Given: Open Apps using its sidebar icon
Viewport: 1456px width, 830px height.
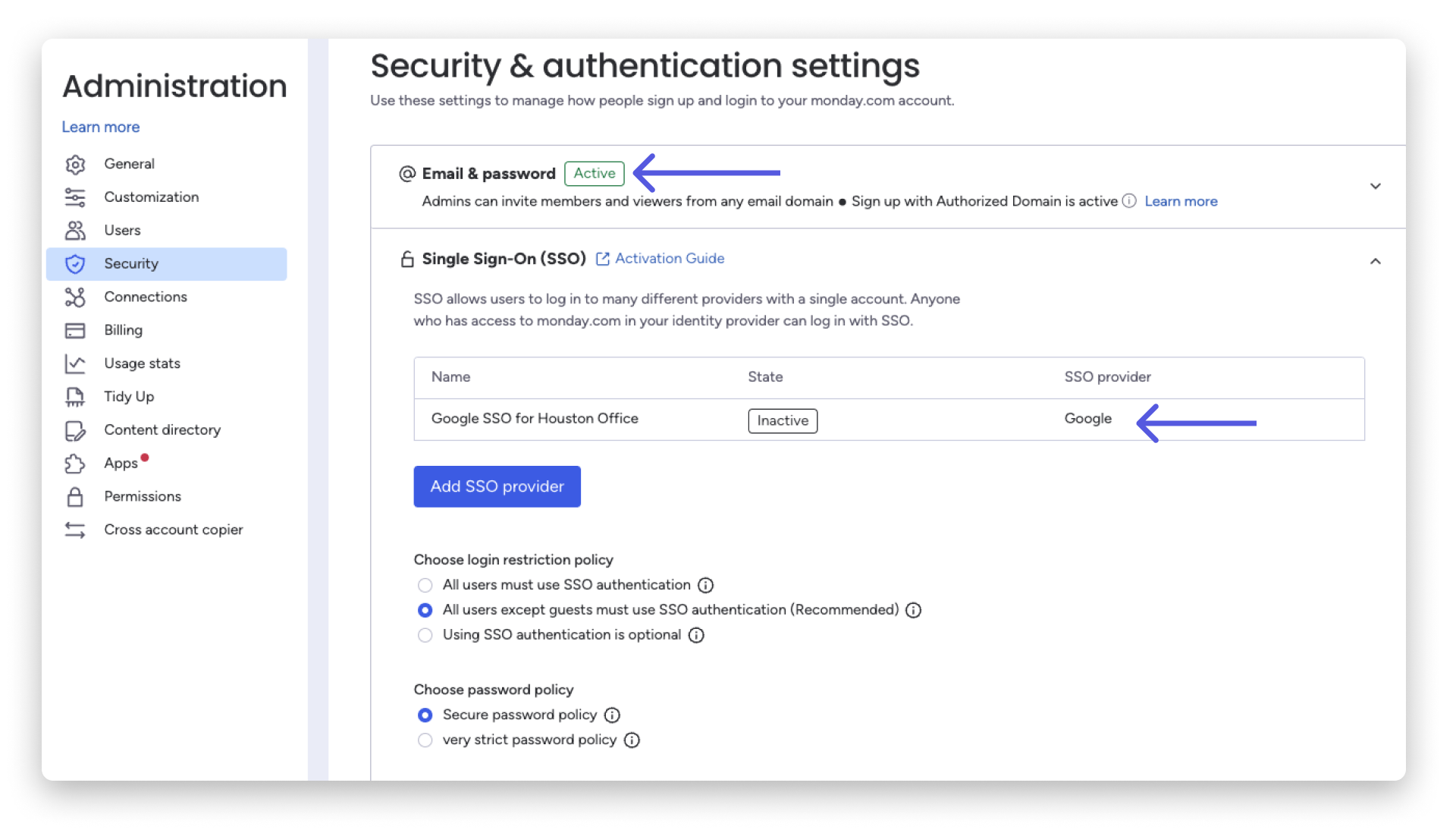Looking at the screenshot, I should pos(76,464).
